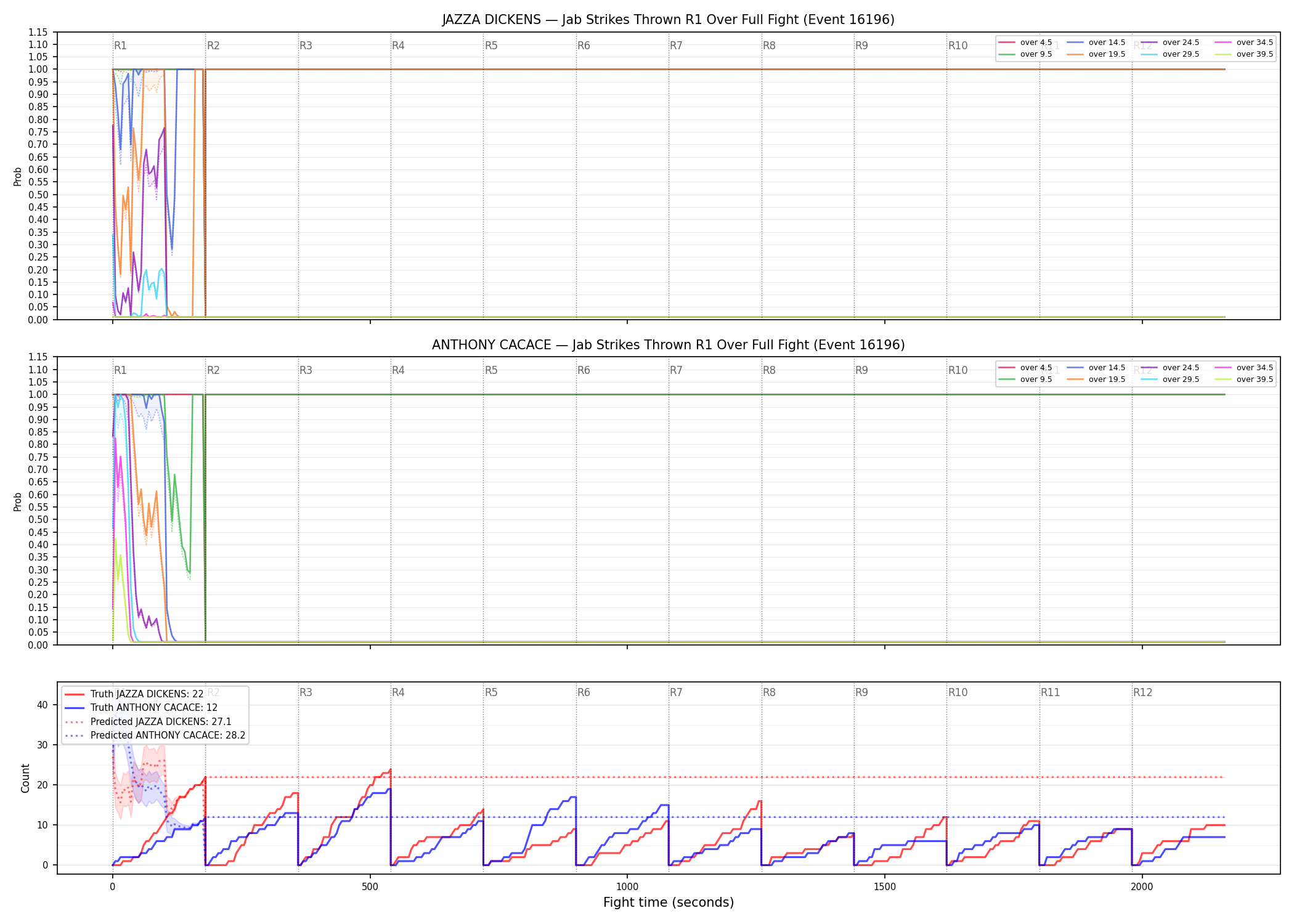Click the 'over 4.5' legend entry in the Jazza Dickens chart
The image size is (1294, 924).
(x=1025, y=43)
